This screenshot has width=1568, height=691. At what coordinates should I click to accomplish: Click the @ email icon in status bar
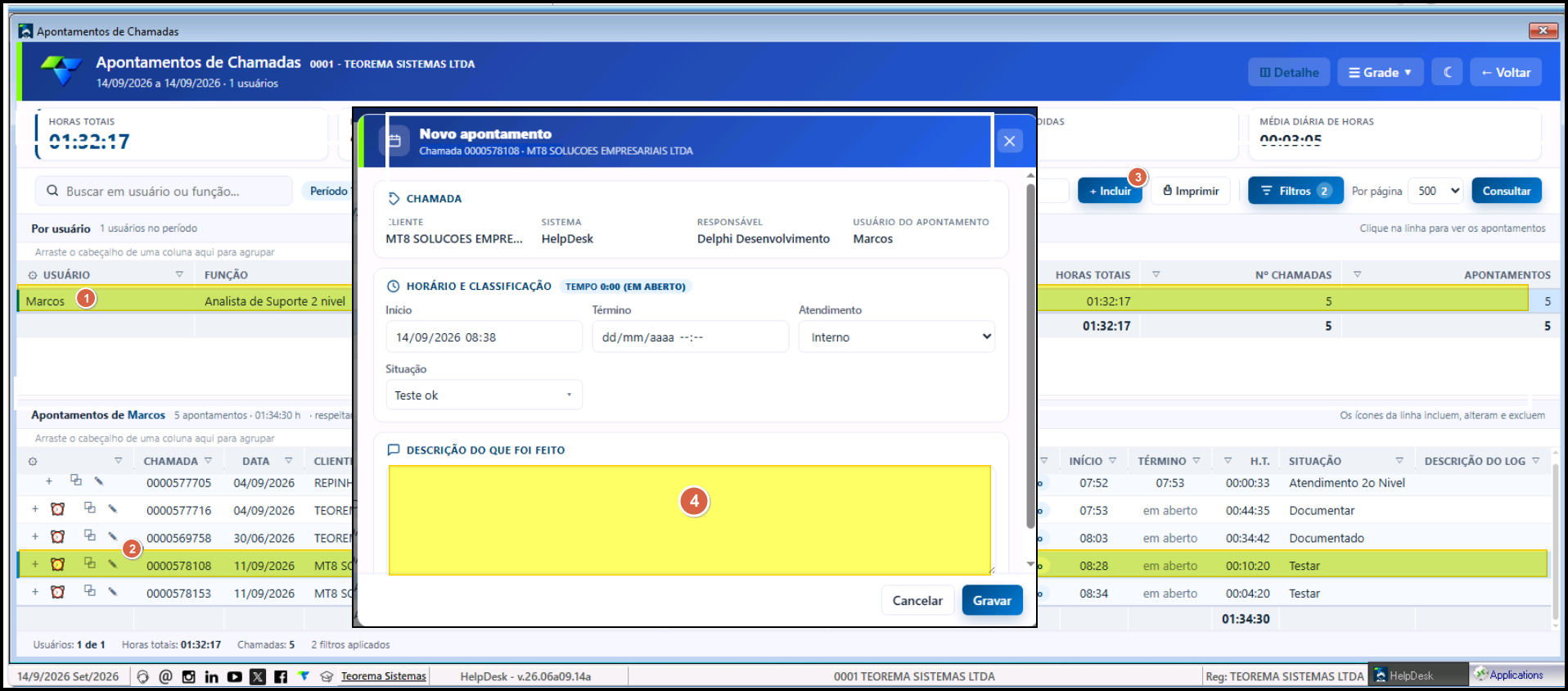[x=165, y=676]
